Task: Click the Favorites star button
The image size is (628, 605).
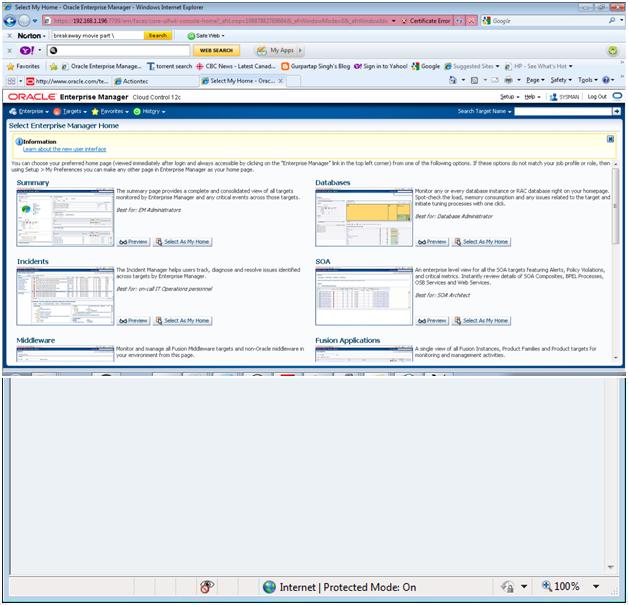Action: (x=24, y=66)
